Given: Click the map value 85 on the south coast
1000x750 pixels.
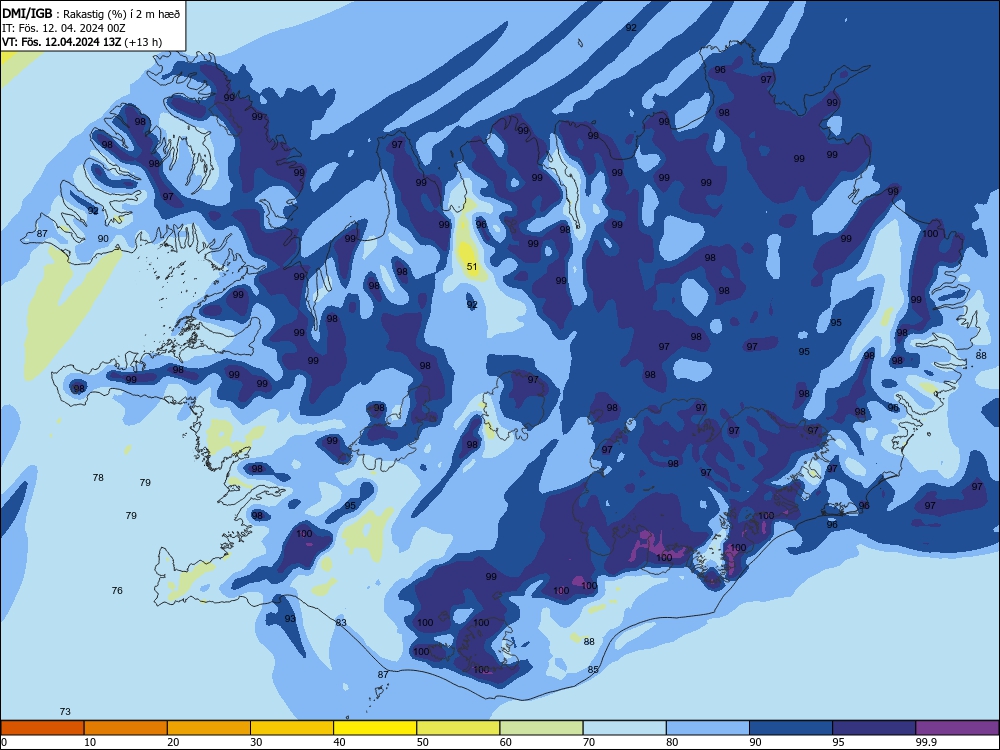Looking at the screenshot, I should coord(593,670).
